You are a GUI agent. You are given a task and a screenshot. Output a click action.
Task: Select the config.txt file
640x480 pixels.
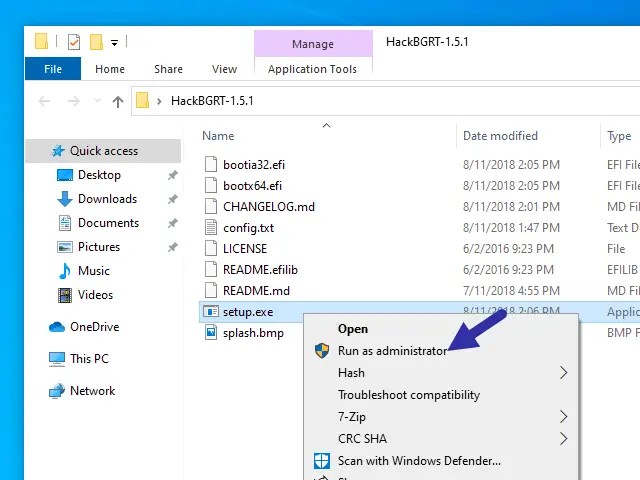coord(249,228)
